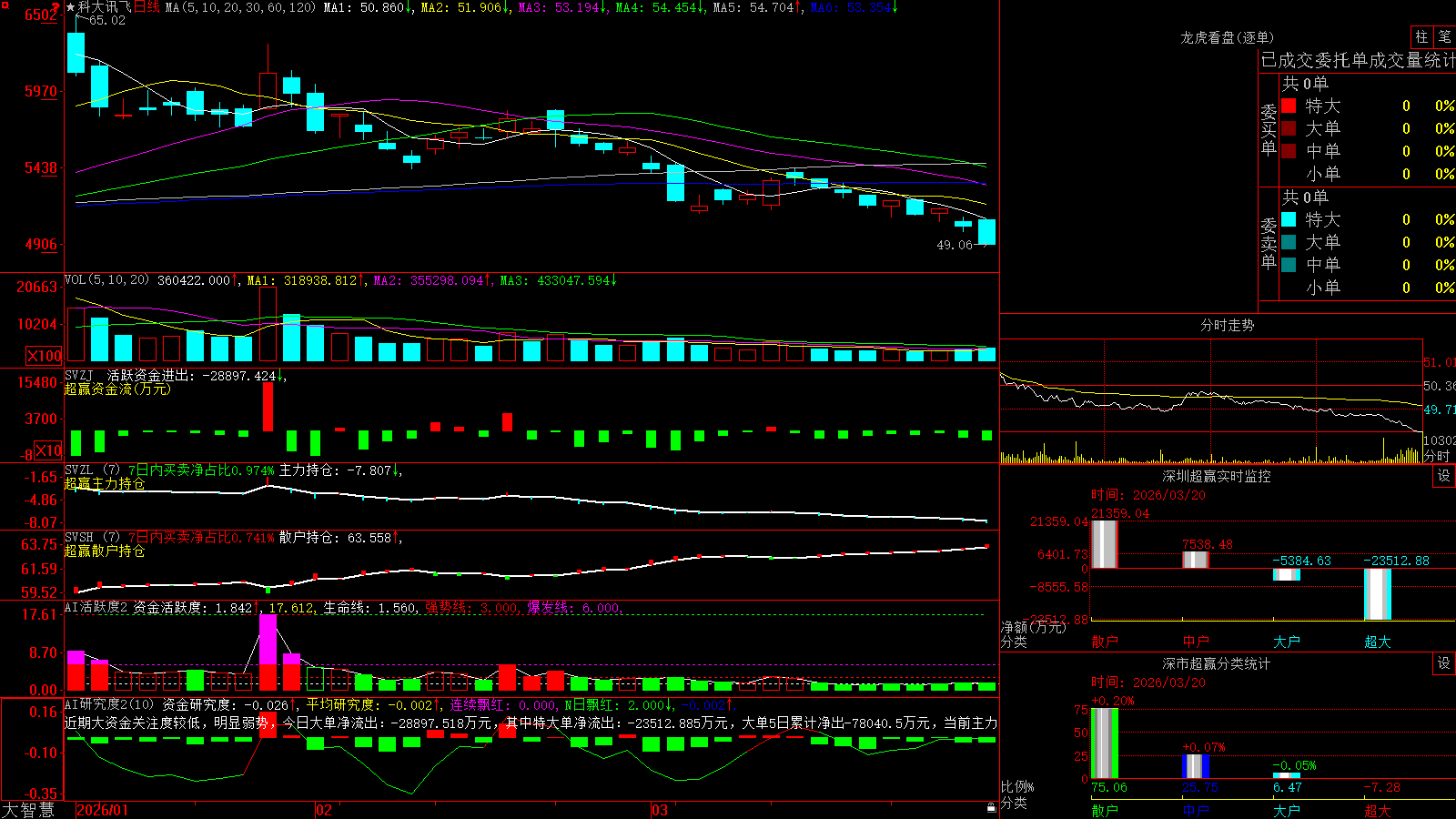Click the 日线 period label

(147, 7)
